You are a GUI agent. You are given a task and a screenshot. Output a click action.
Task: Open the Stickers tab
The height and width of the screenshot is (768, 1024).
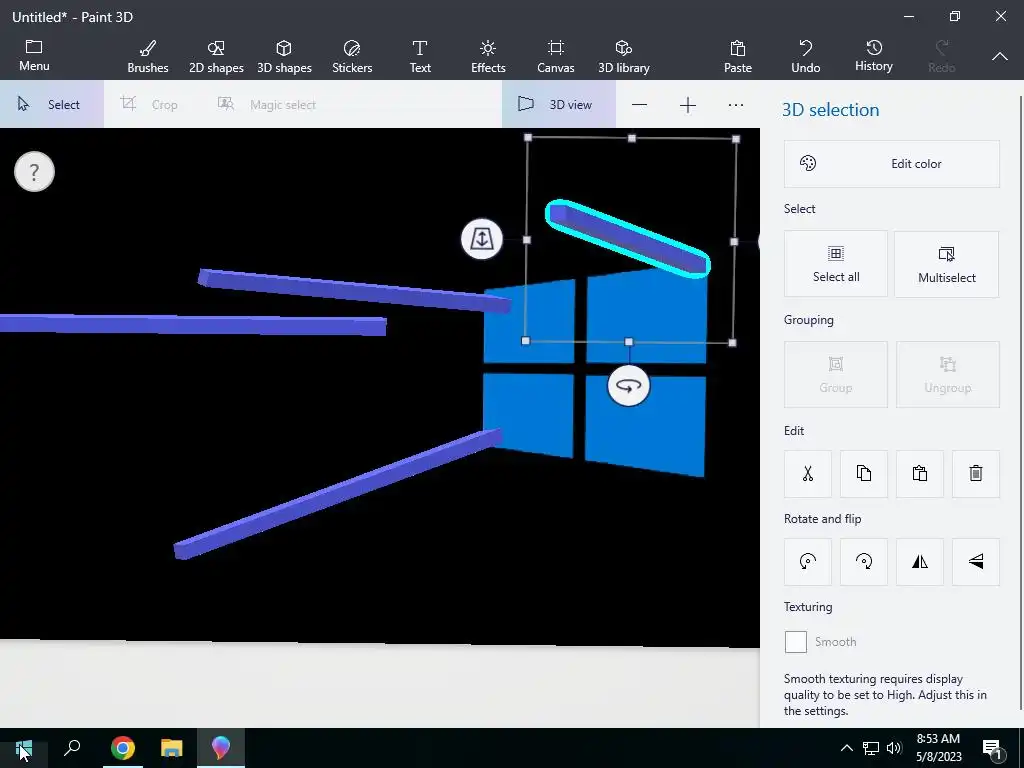352,56
